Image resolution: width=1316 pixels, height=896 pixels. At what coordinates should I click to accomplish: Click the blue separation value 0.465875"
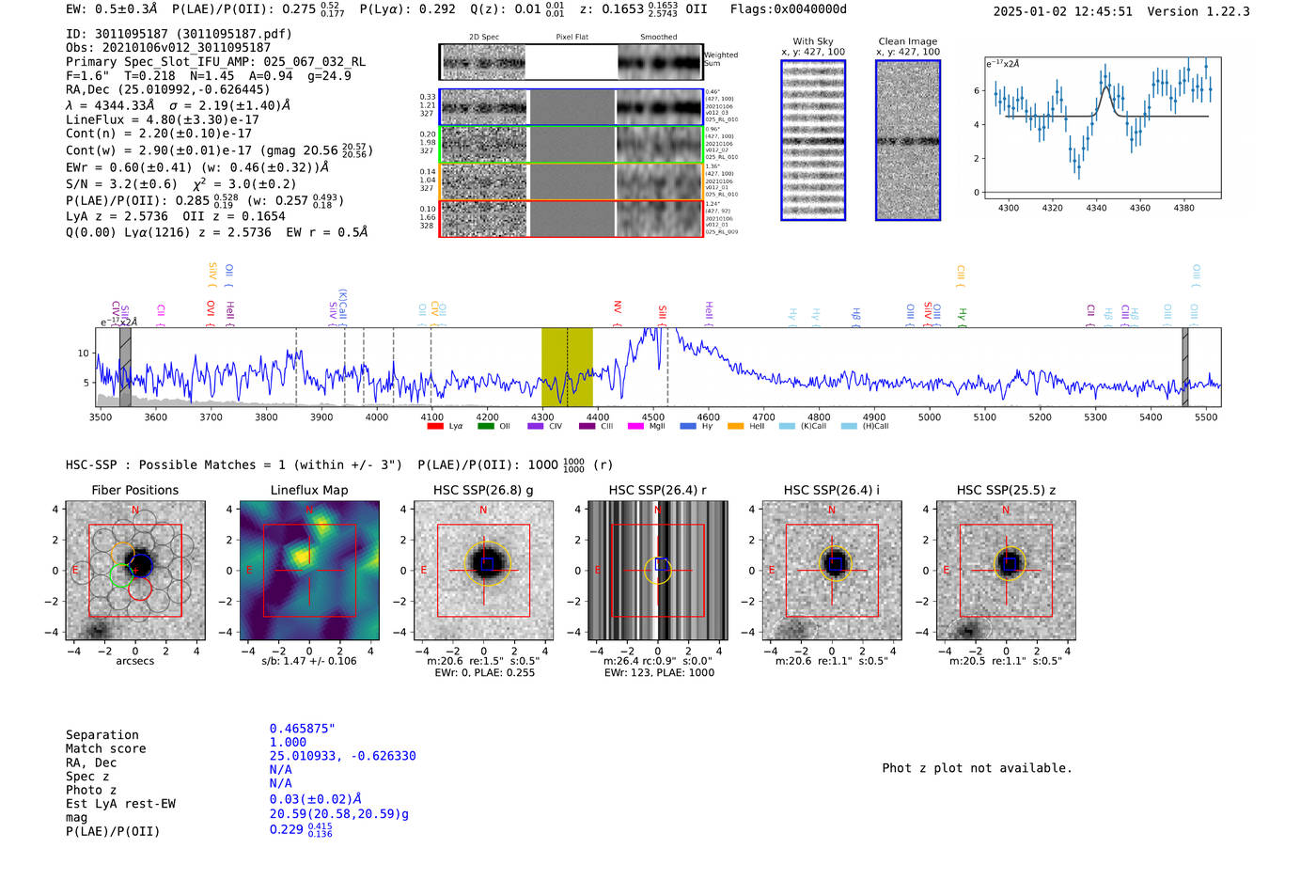pyautogui.click(x=303, y=729)
